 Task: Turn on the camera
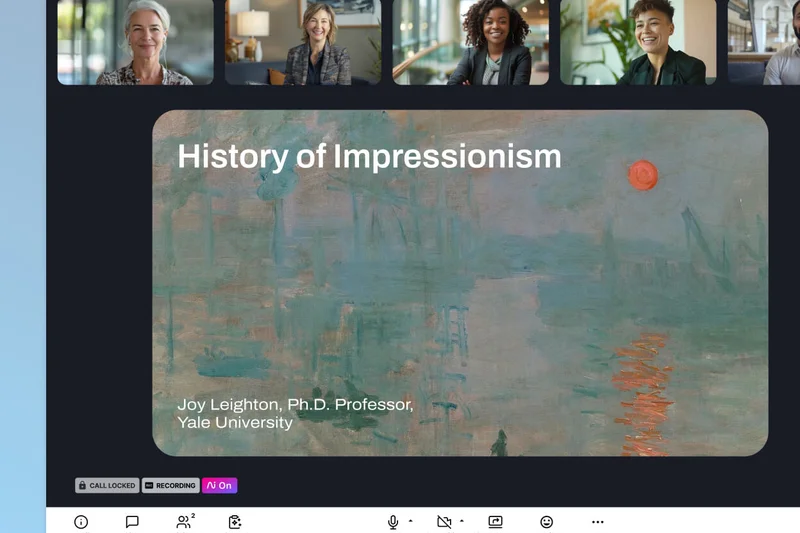click(444, 522)
